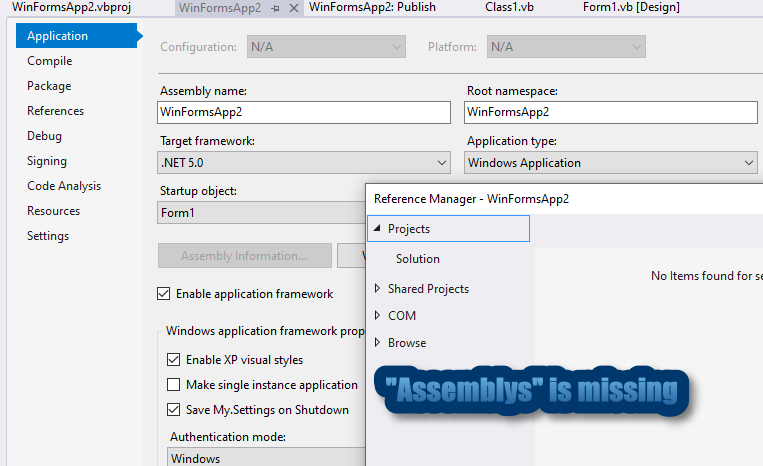Open the Authentication mode dropdown
Screen dimensions: 763x466
(266, 458)
